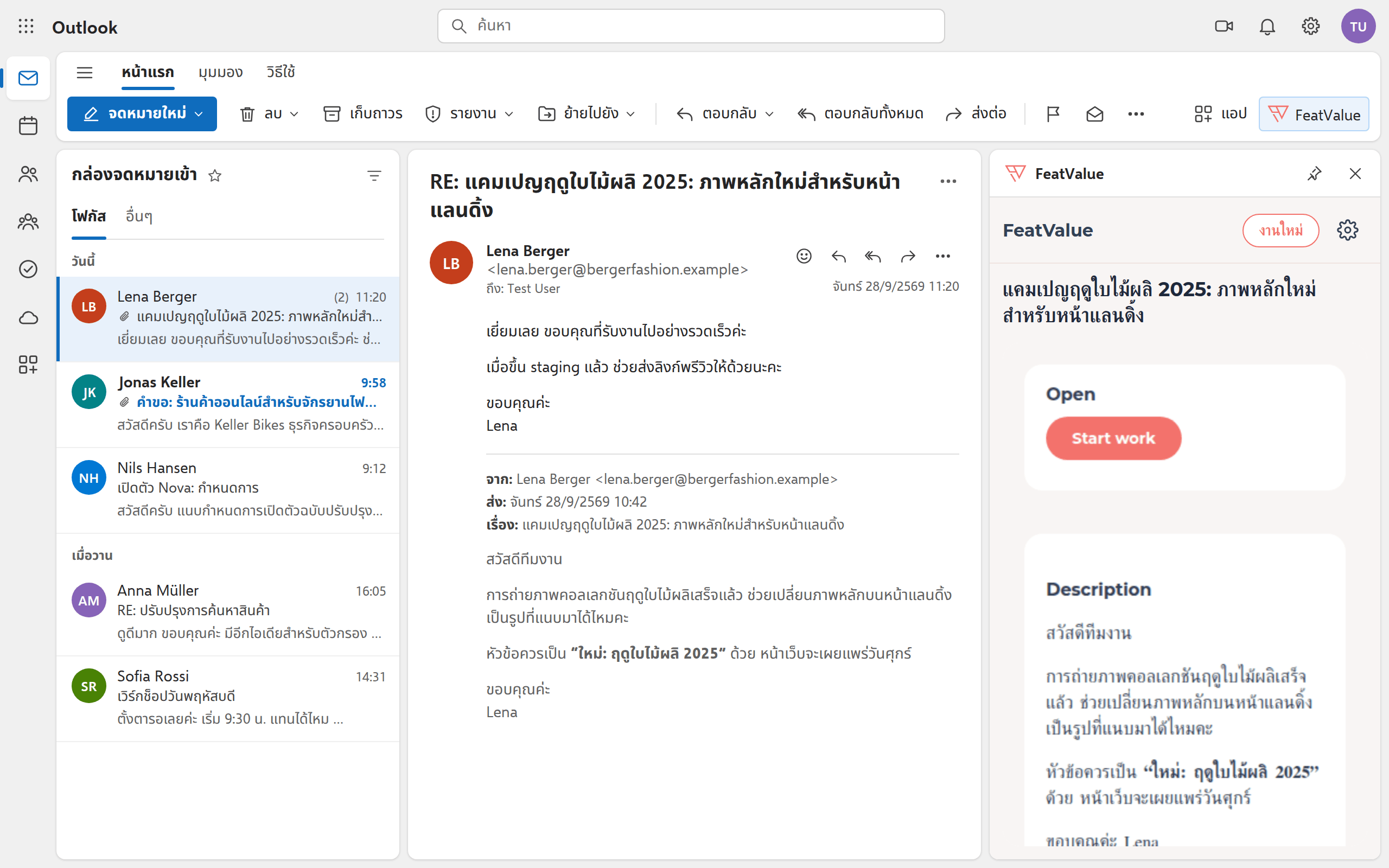Forward message via header arrow icon

pyautogui.click(x=908, y=256)
